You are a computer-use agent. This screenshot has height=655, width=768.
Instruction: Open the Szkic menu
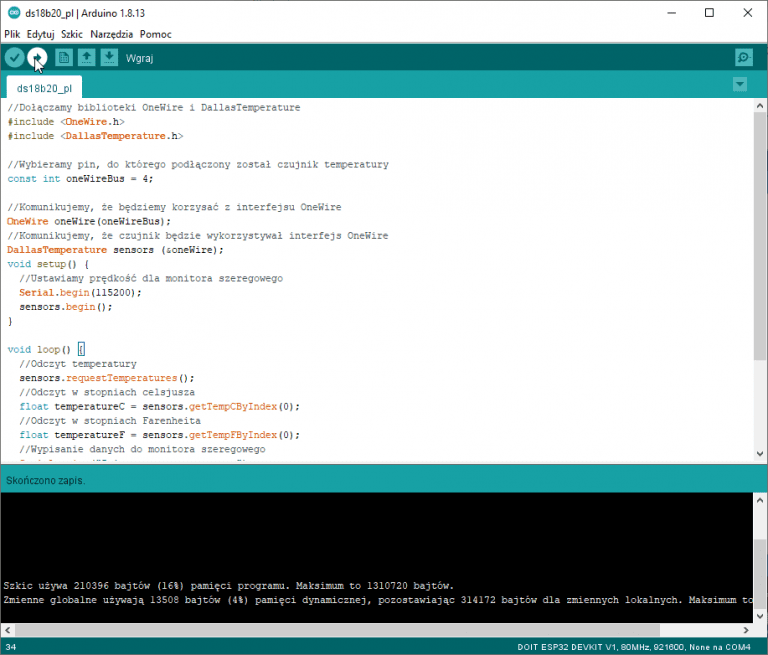(x=72, y=34)
